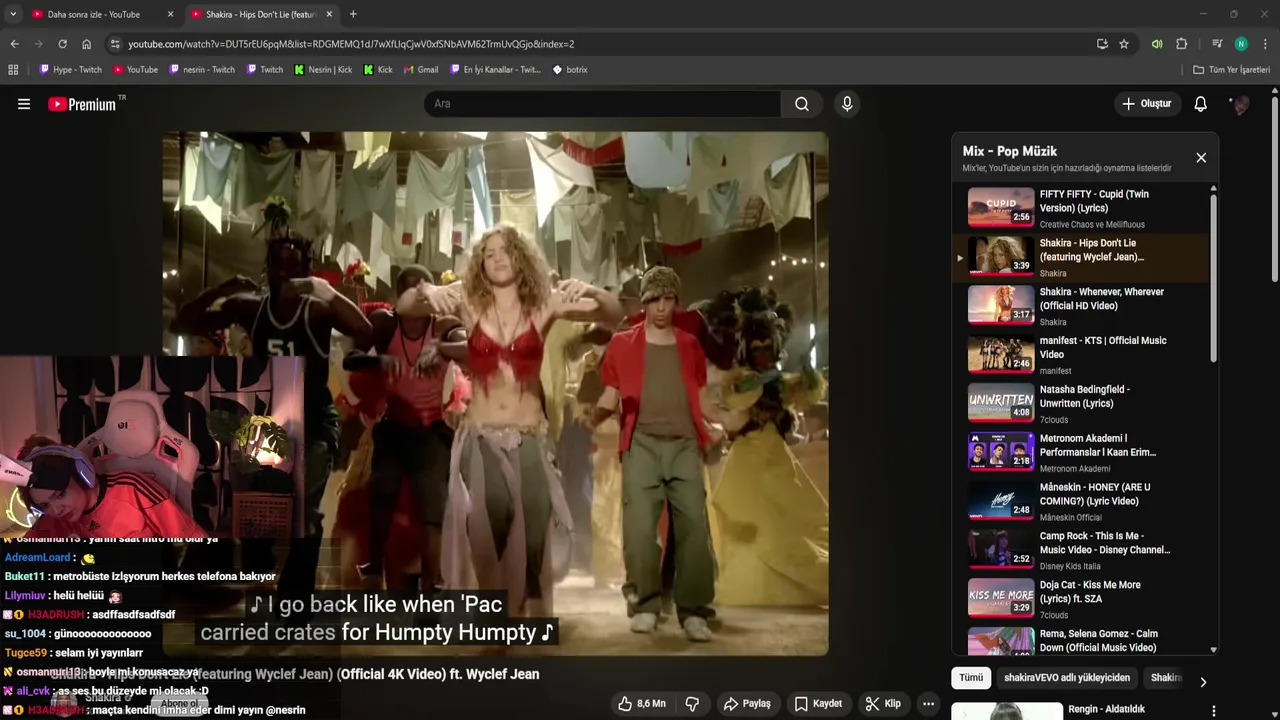This screenshot has width=1280, height=720.
Task: Click the playlist panel scrollbar
Action: [x=1214, y=278]
